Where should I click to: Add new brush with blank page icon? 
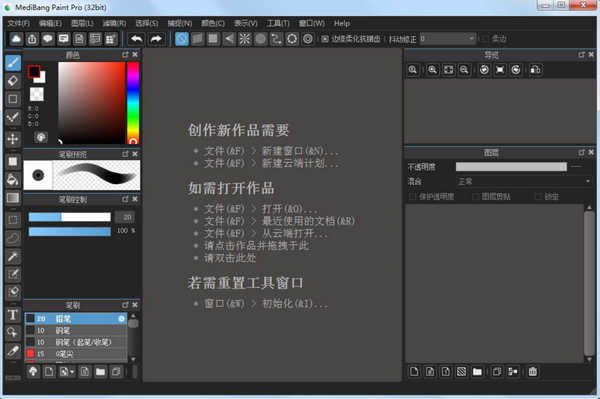pos(49,371)
